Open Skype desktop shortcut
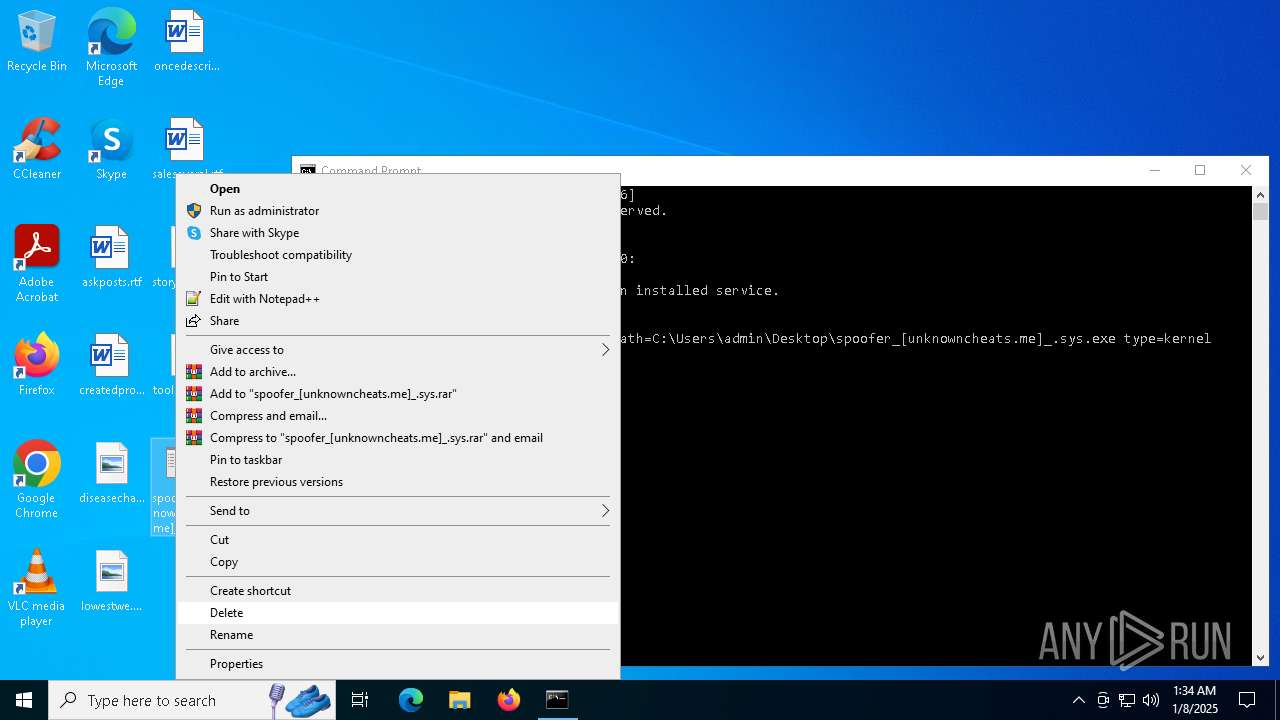This screenshot has height=720, width=1280. click(x=111, y=150)
